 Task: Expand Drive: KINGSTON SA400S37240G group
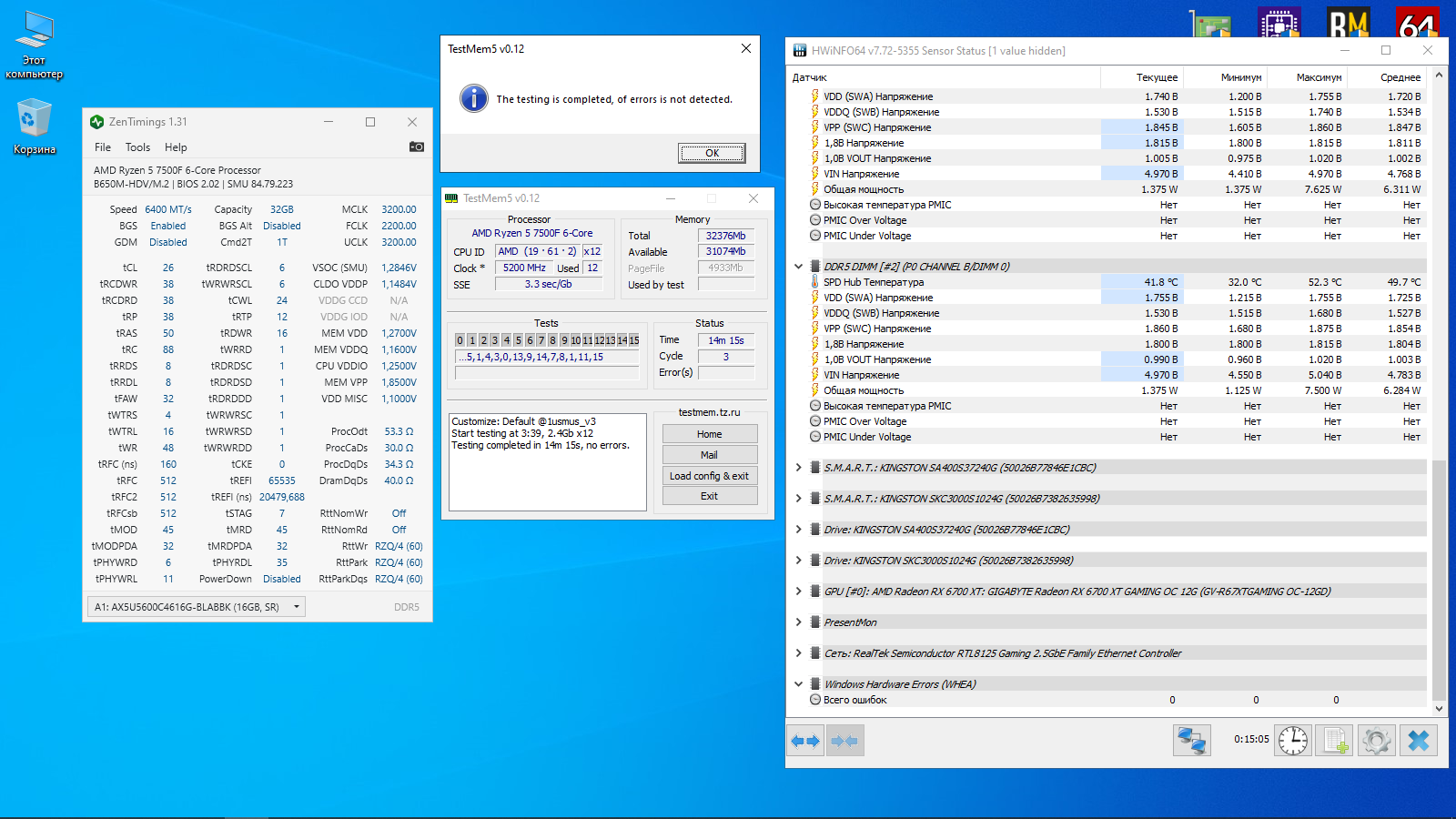coord(799,530)
